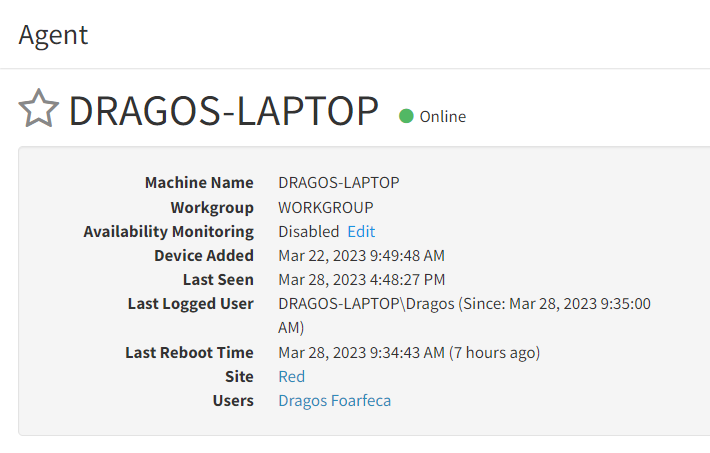This screenshot has width=710, height=453.
Task: Click the Availability Monitoring field label
Action: pyautogui.click(x=168, y=232)
